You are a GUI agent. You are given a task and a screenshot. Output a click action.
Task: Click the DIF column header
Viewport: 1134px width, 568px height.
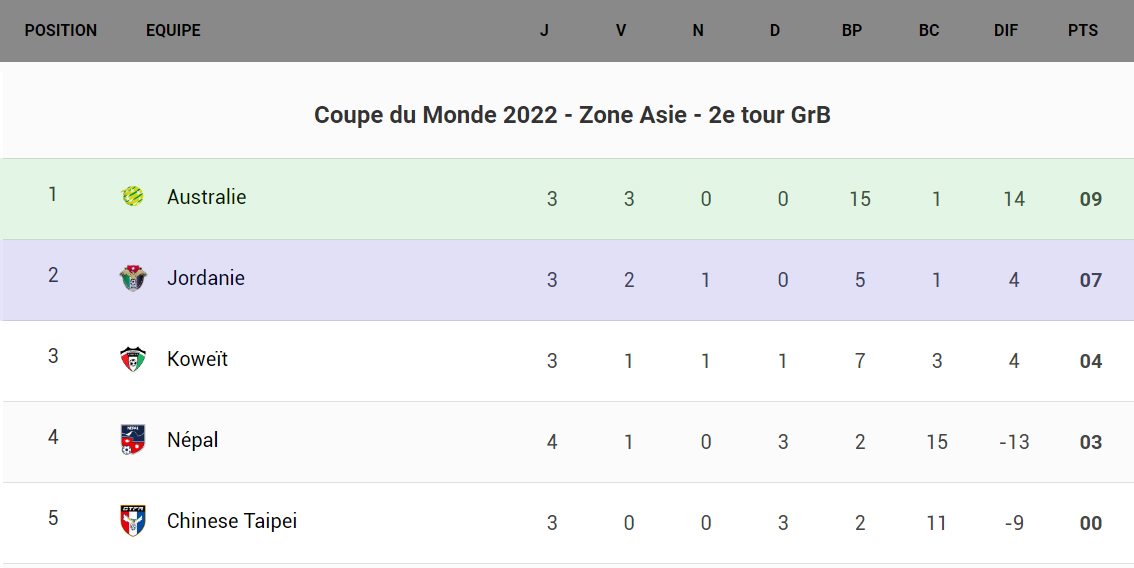[1006, 30]
